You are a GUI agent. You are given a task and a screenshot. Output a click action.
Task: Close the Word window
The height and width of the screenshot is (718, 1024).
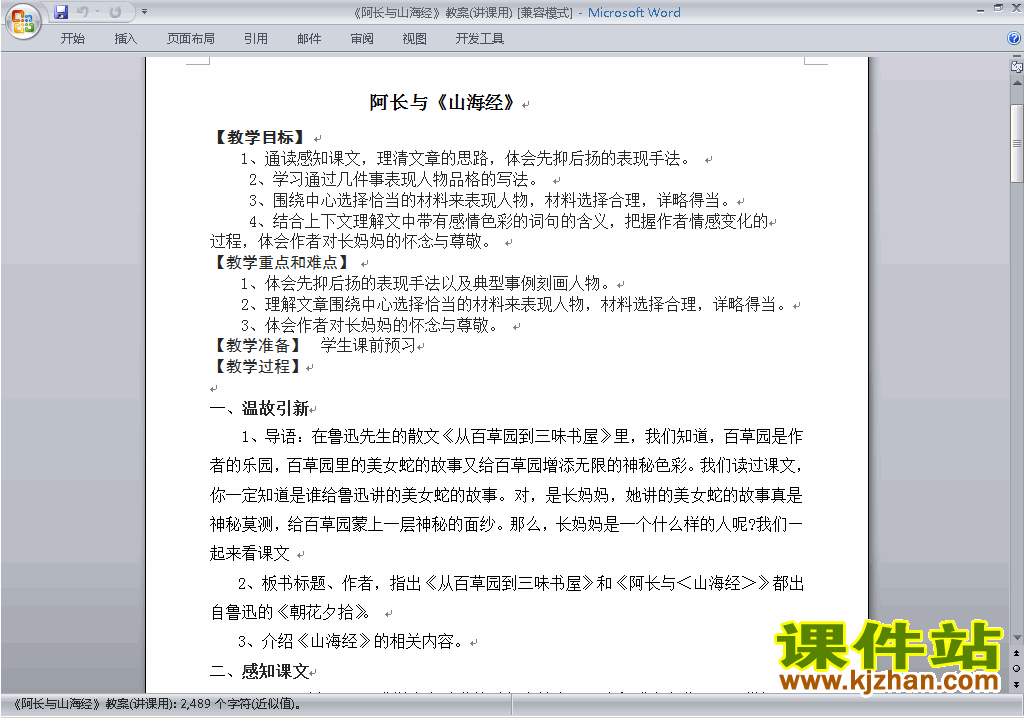coord(1016,8)
